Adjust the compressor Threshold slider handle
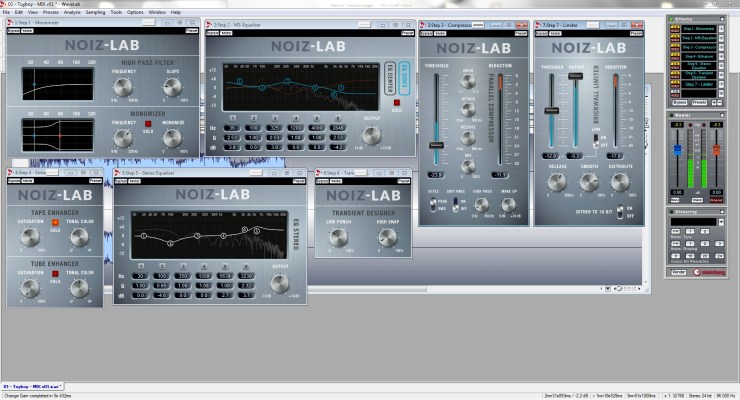Viewport: 740px width, 400px height. (436, 145)
